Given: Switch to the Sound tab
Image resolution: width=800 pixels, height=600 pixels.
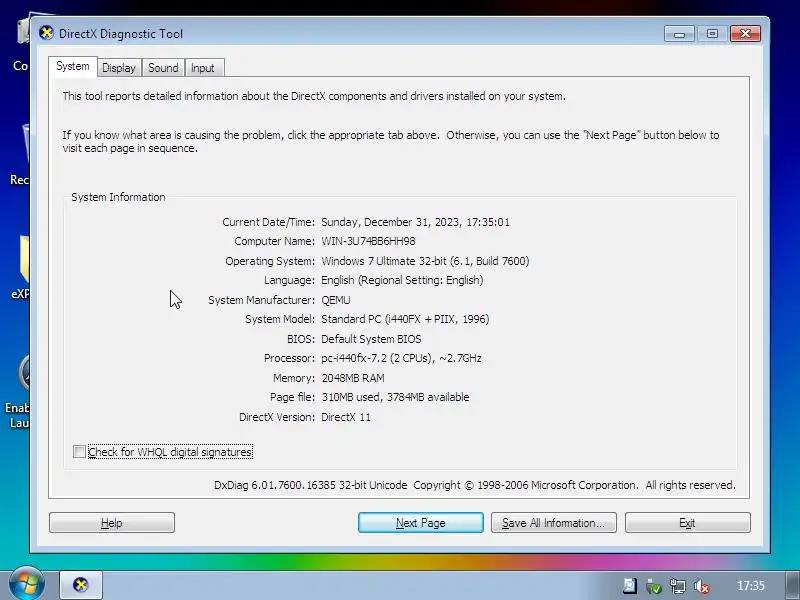Looking at the screenshot, I should tap(163, 68).
